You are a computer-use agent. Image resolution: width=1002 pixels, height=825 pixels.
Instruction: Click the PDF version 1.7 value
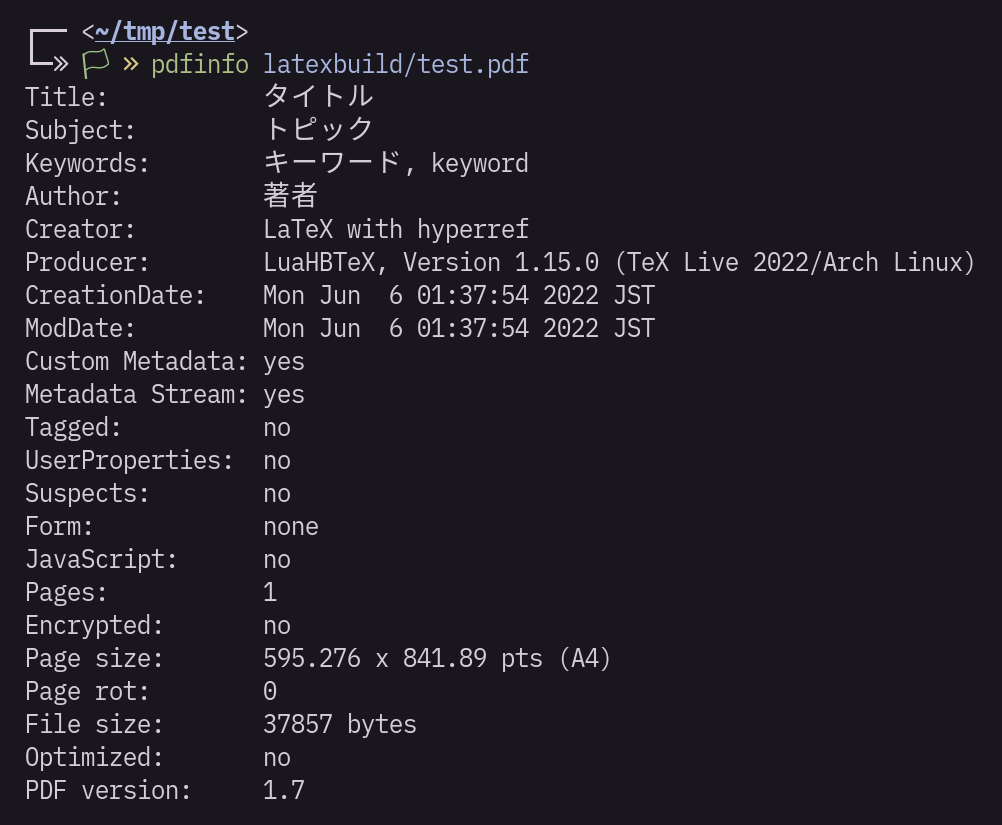point(284,790)
